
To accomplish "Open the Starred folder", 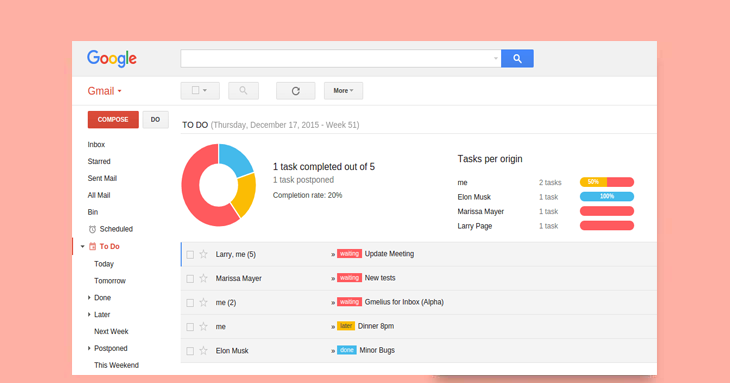I will (99, 161).
